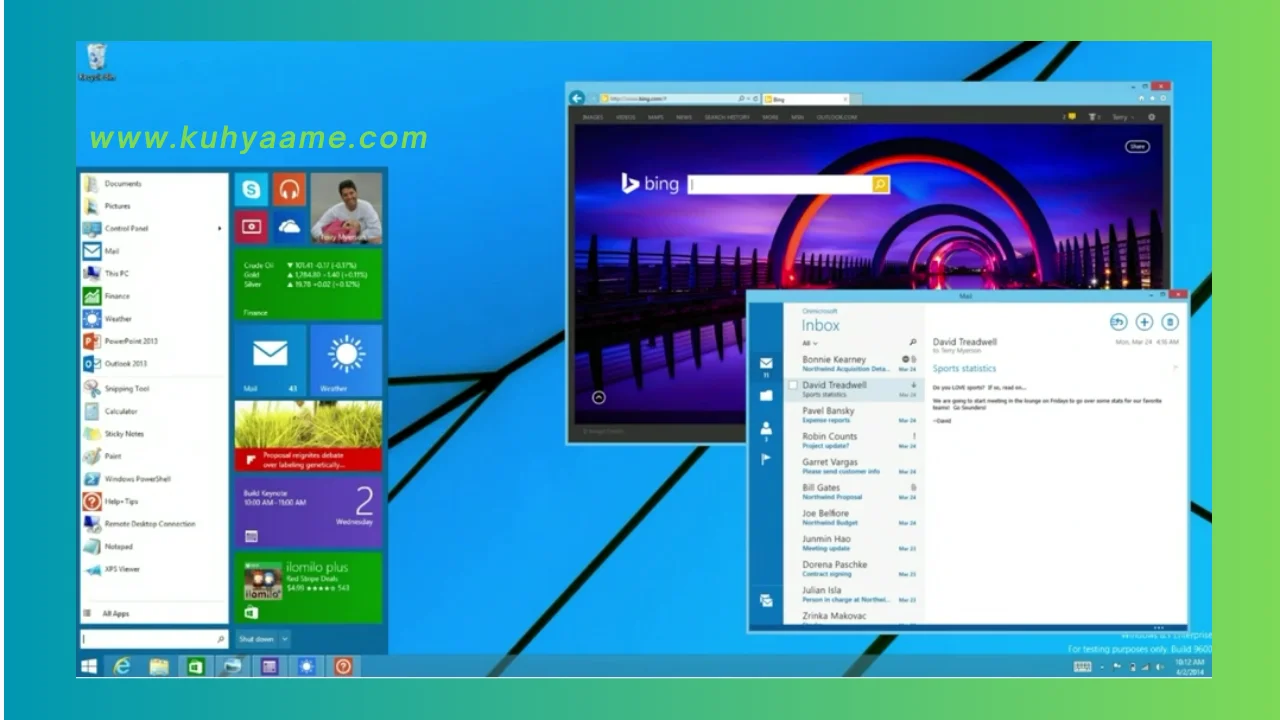Open the news tile about labeling debate
The width and height of the screenshot is (1280, 720).
tap(308, 436)
